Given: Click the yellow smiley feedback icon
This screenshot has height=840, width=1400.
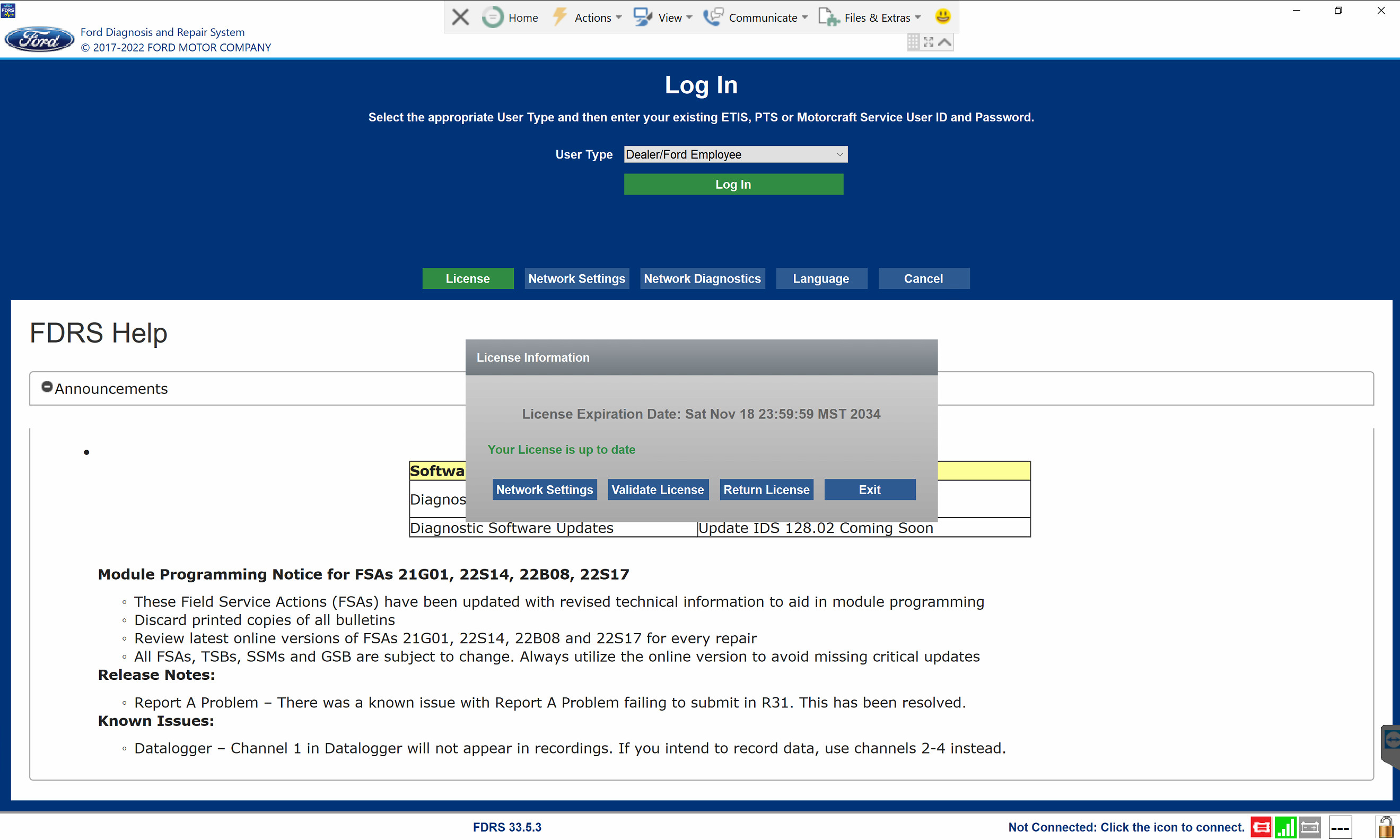Looking at the screenshot, I should tap(943, 16).
